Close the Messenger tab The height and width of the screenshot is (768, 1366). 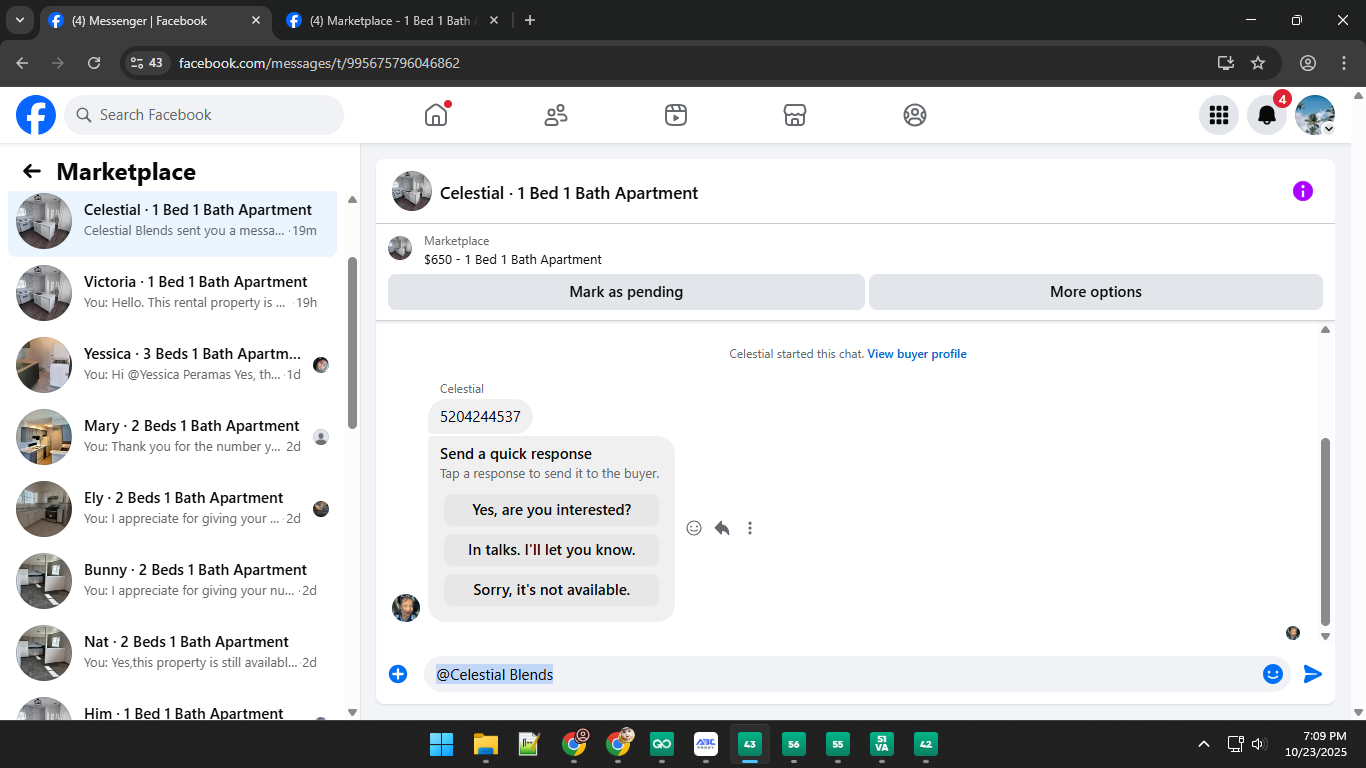pyautogui.click(x=256, y=20)
